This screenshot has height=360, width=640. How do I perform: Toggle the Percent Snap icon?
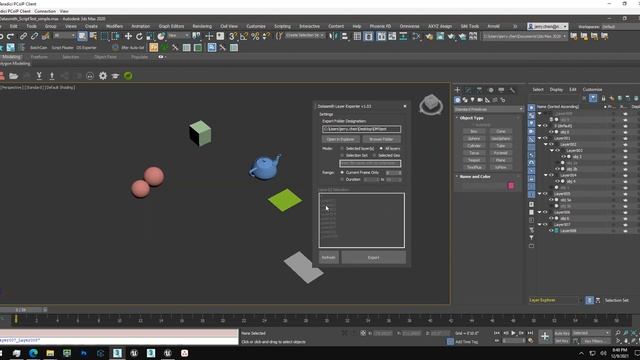coord(255,36)
